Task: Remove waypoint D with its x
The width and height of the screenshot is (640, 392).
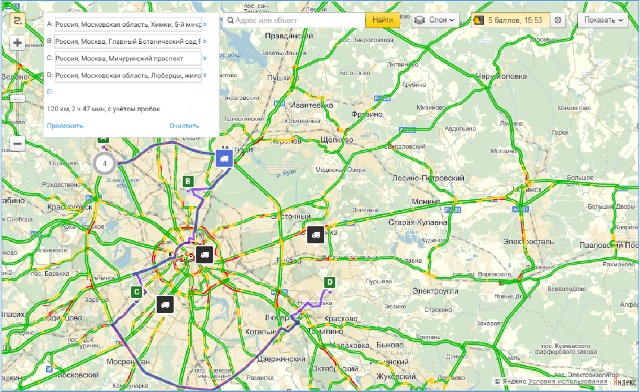Action: click(x=205, y=75)
